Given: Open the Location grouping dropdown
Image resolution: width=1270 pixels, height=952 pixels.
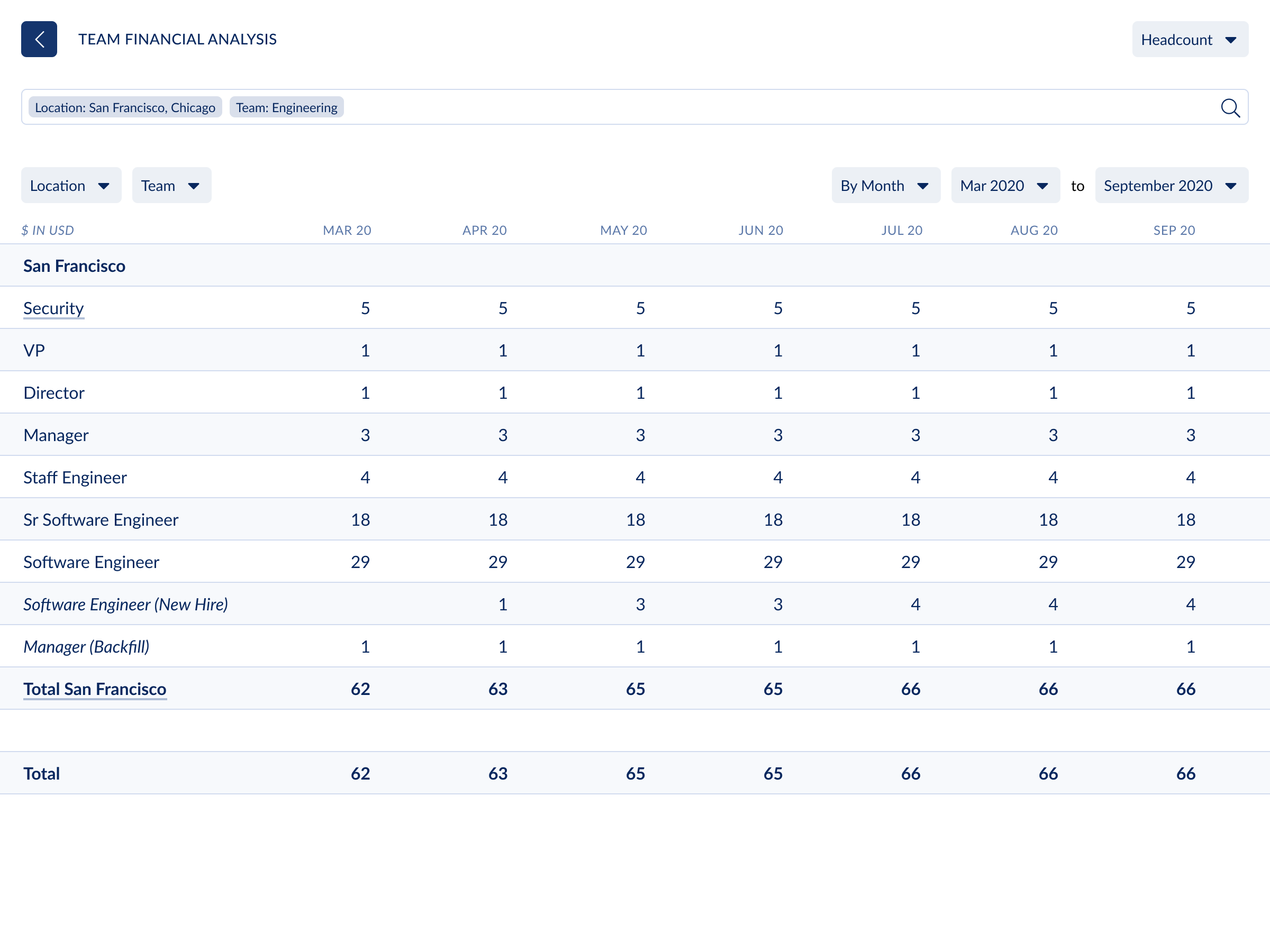Looking at the screenshot, I should point(70,185).
